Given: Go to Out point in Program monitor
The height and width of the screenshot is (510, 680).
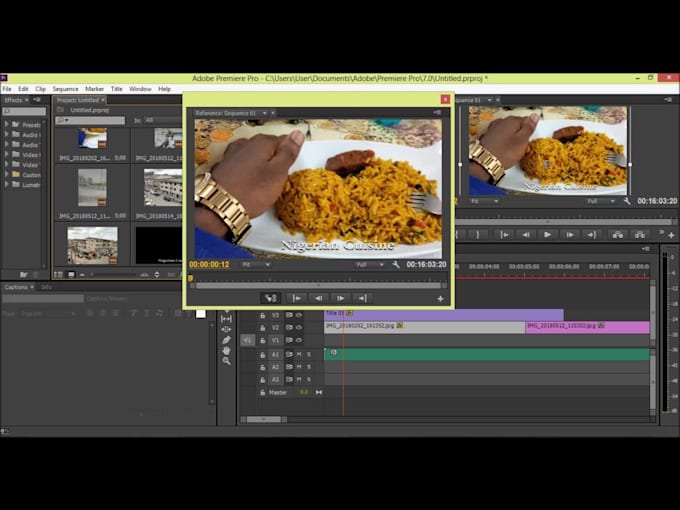Looking at the screenshot, I should click(592, 235).
